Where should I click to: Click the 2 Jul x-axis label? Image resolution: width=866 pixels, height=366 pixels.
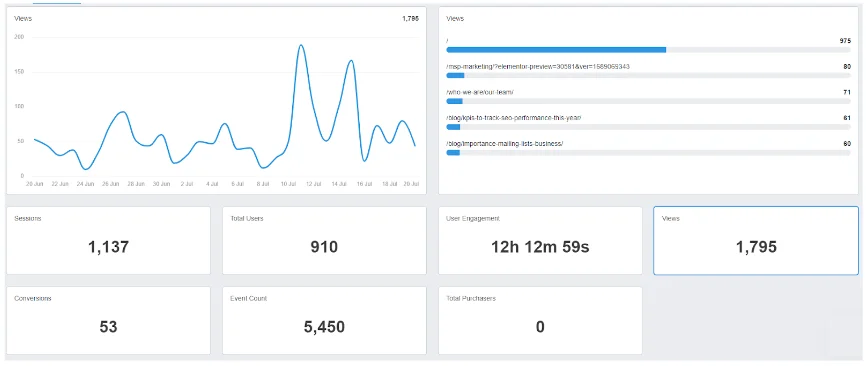click(x=187, y=184)
